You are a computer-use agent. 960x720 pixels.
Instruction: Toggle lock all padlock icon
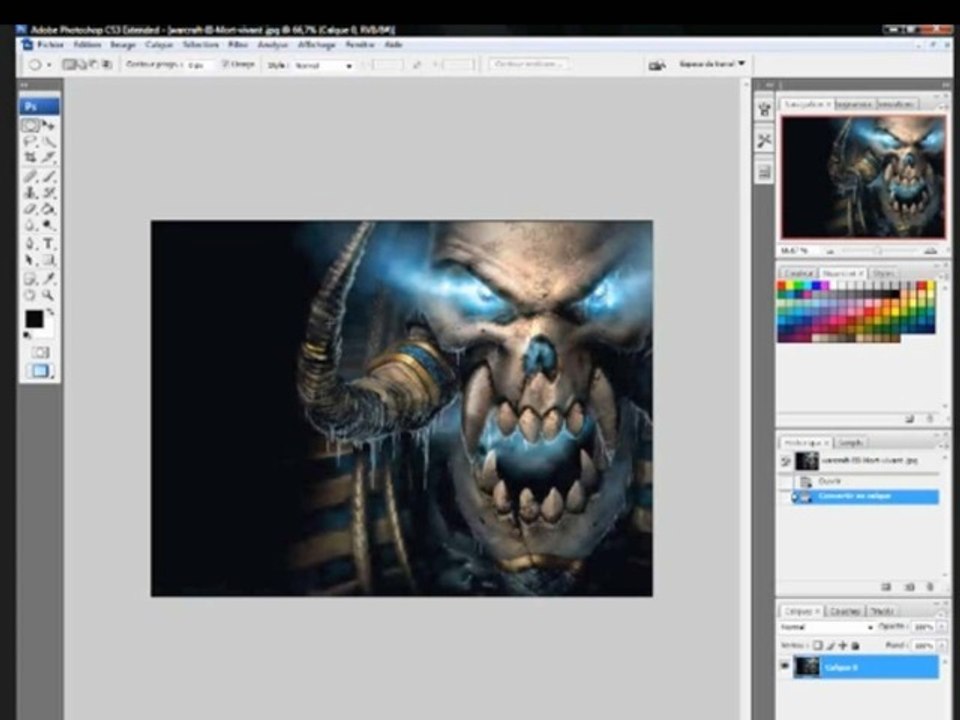pos(855,645)
